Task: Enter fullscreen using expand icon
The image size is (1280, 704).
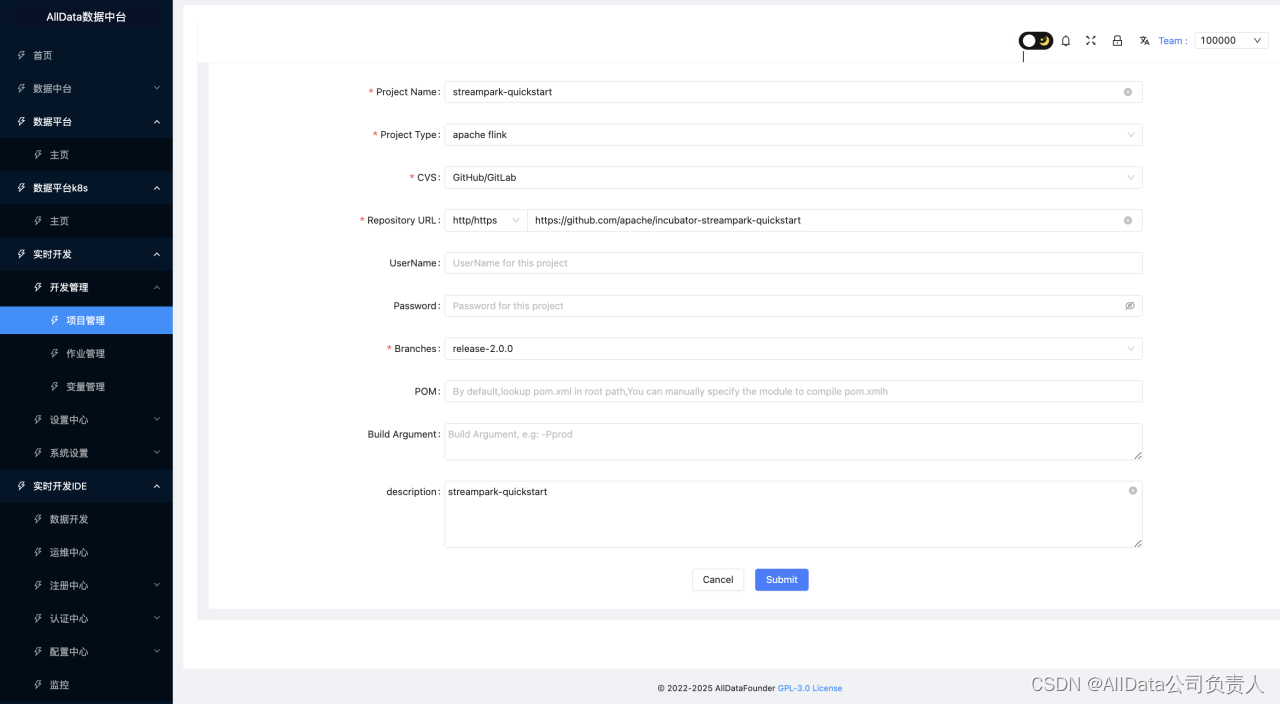Action: click(1091, 41)
